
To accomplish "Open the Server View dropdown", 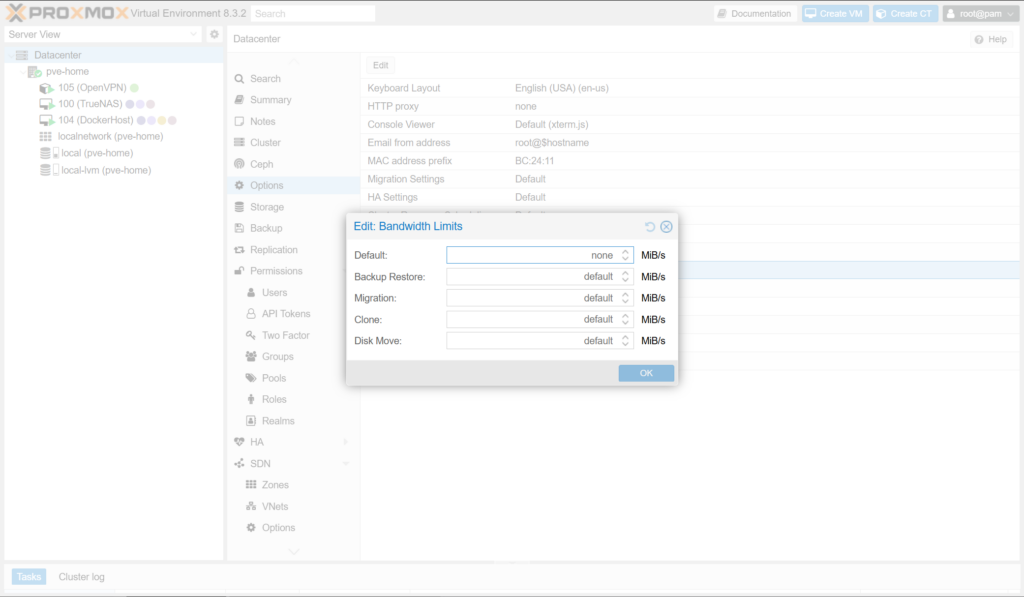I will click(103, 35).
